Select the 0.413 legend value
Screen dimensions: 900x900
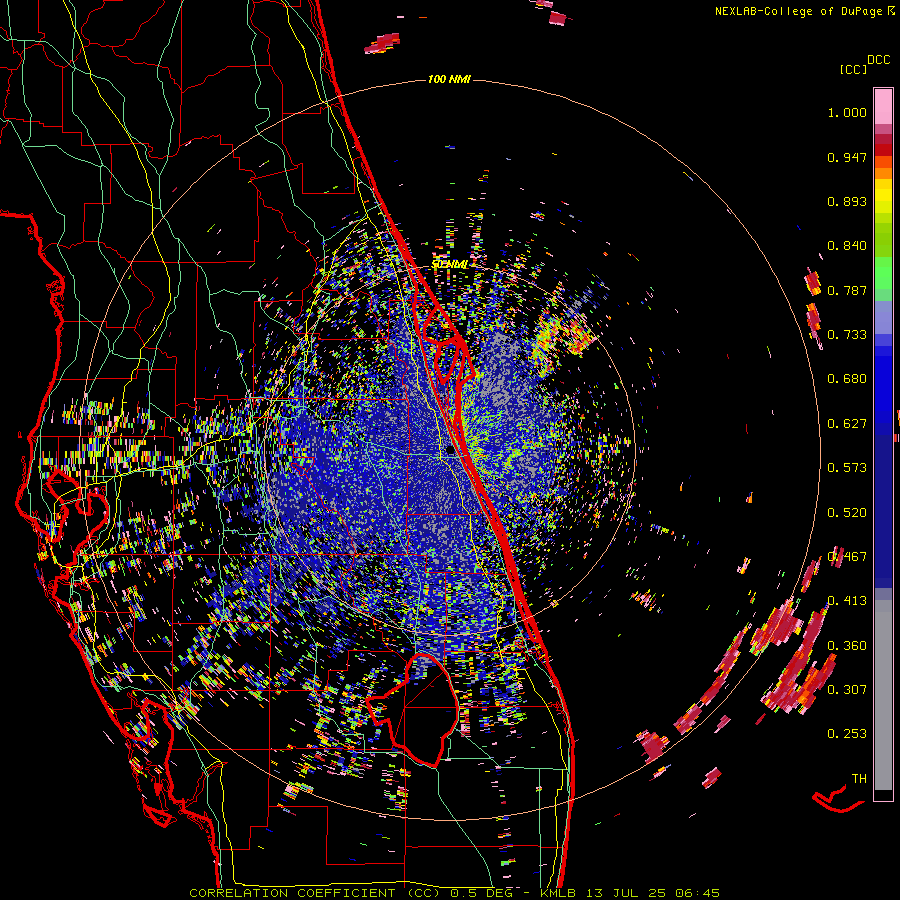point(847,601)
